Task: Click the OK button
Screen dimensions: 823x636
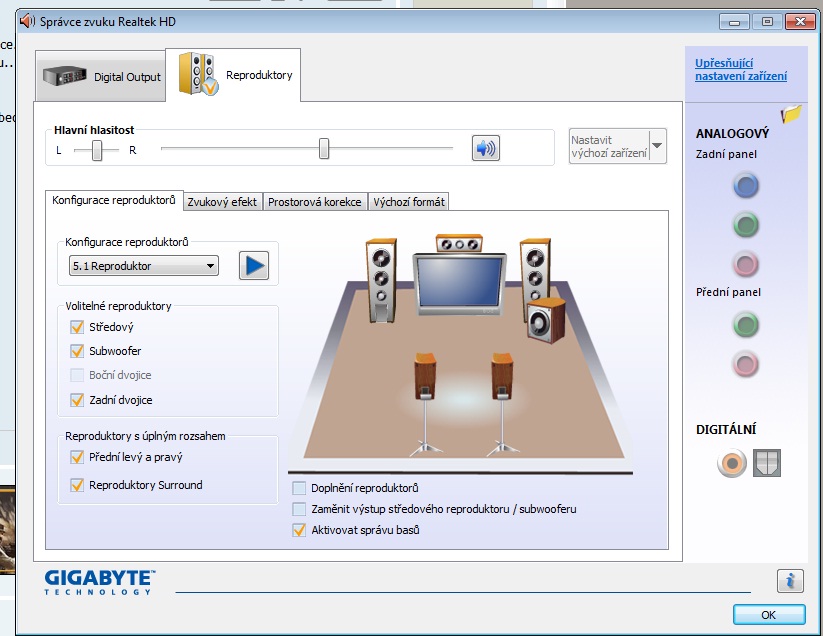Action: [768, 614]
